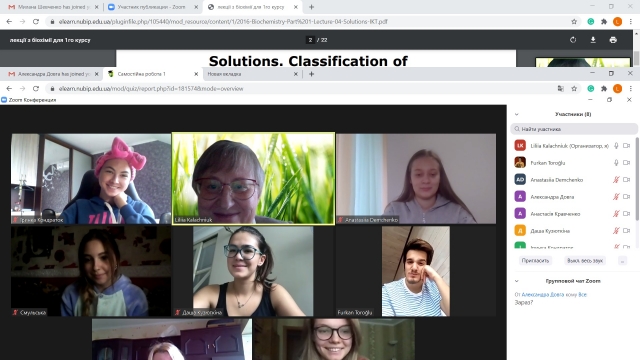Go back in the front Chrome quiz window
Viewport: 640px width, 360px height.
click(9, 89)
